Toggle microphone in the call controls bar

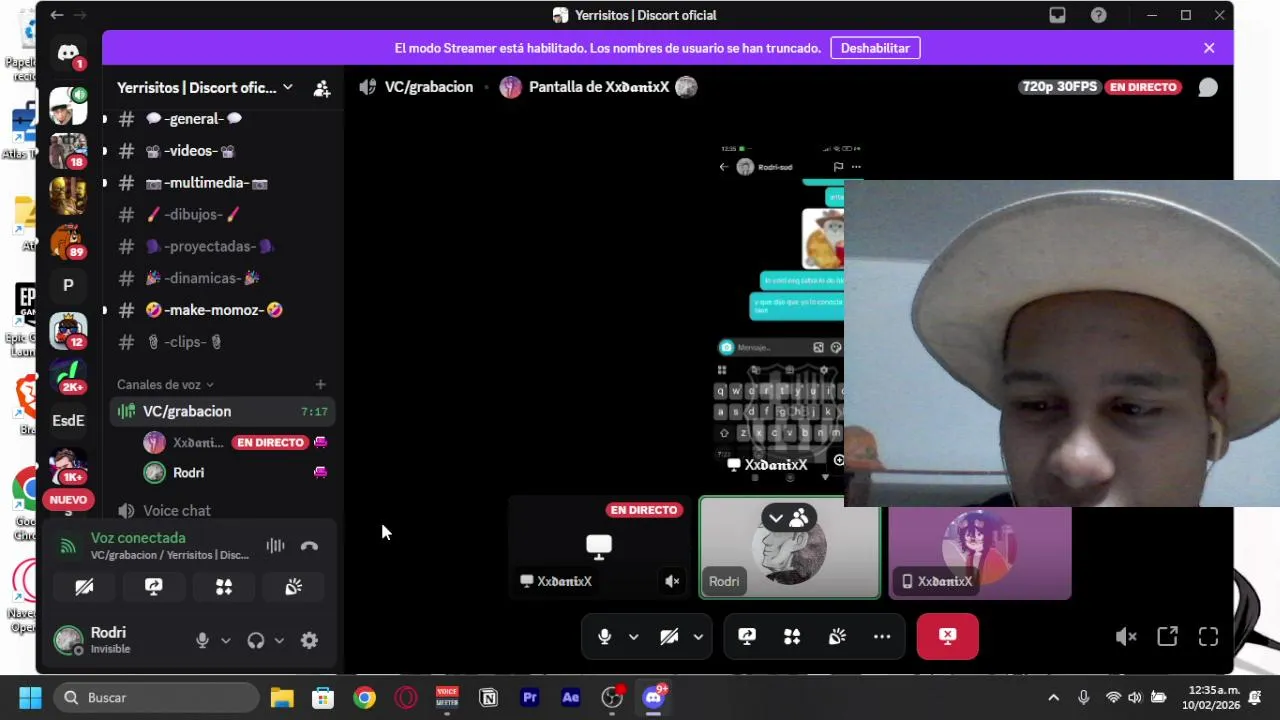(x=604, y=636)
